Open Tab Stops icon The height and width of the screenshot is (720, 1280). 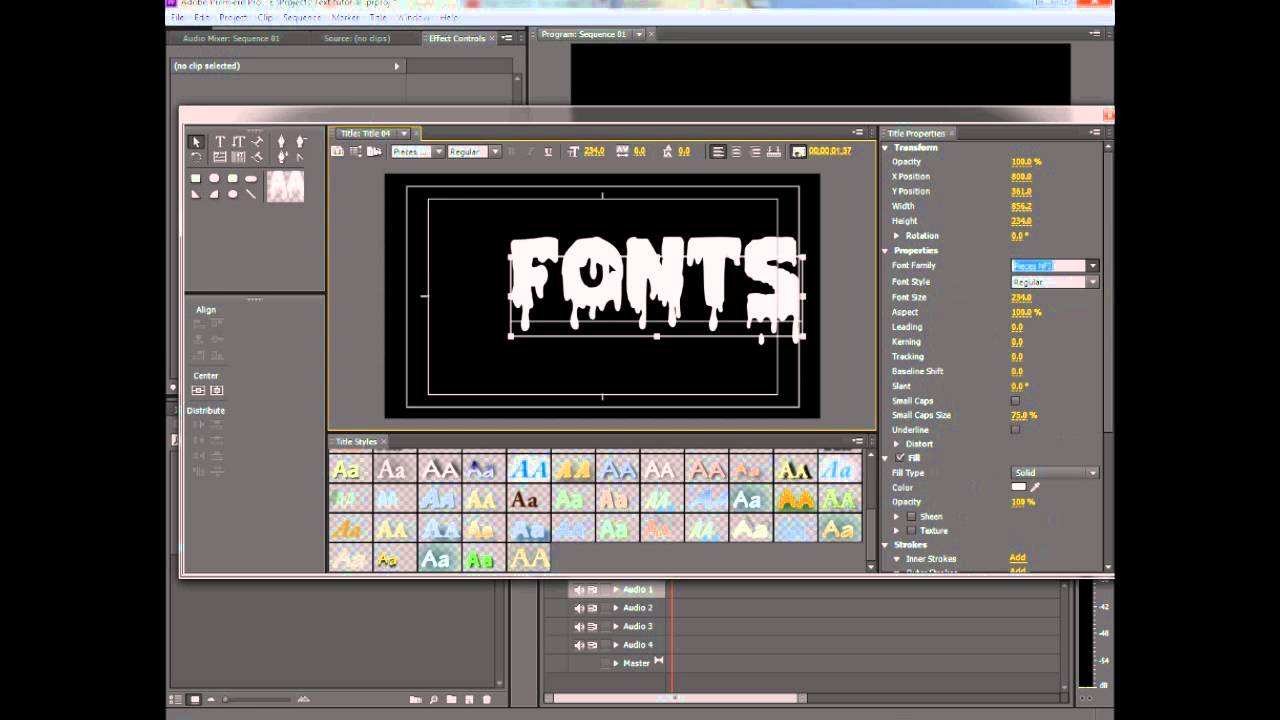775,152
